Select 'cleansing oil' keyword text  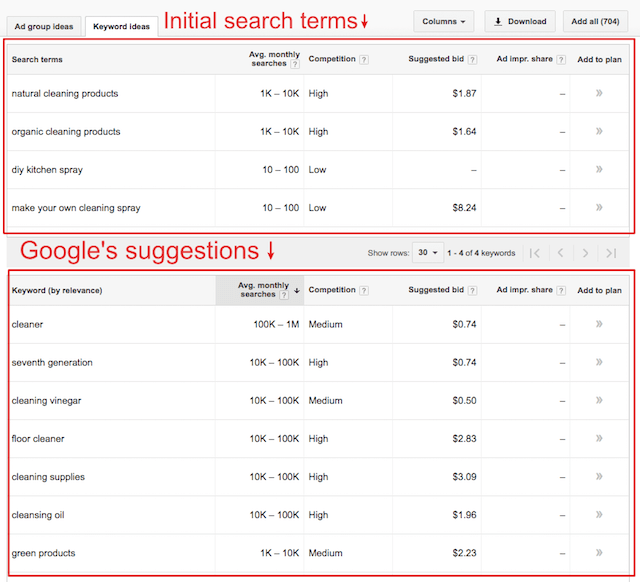[38, 515]
